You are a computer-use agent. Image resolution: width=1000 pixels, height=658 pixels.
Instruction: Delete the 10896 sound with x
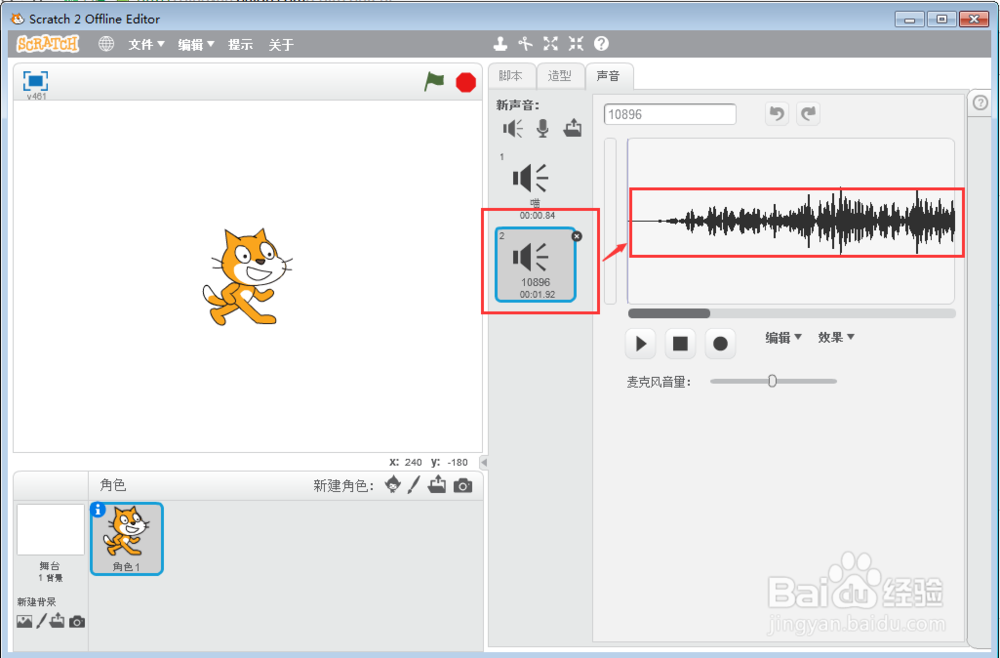click(577, 236)
